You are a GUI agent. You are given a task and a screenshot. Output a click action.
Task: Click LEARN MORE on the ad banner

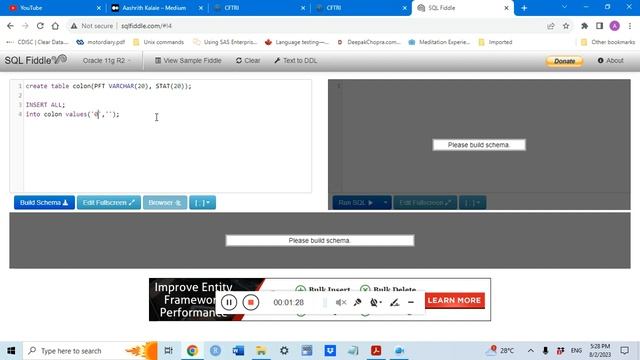point(454,300)
